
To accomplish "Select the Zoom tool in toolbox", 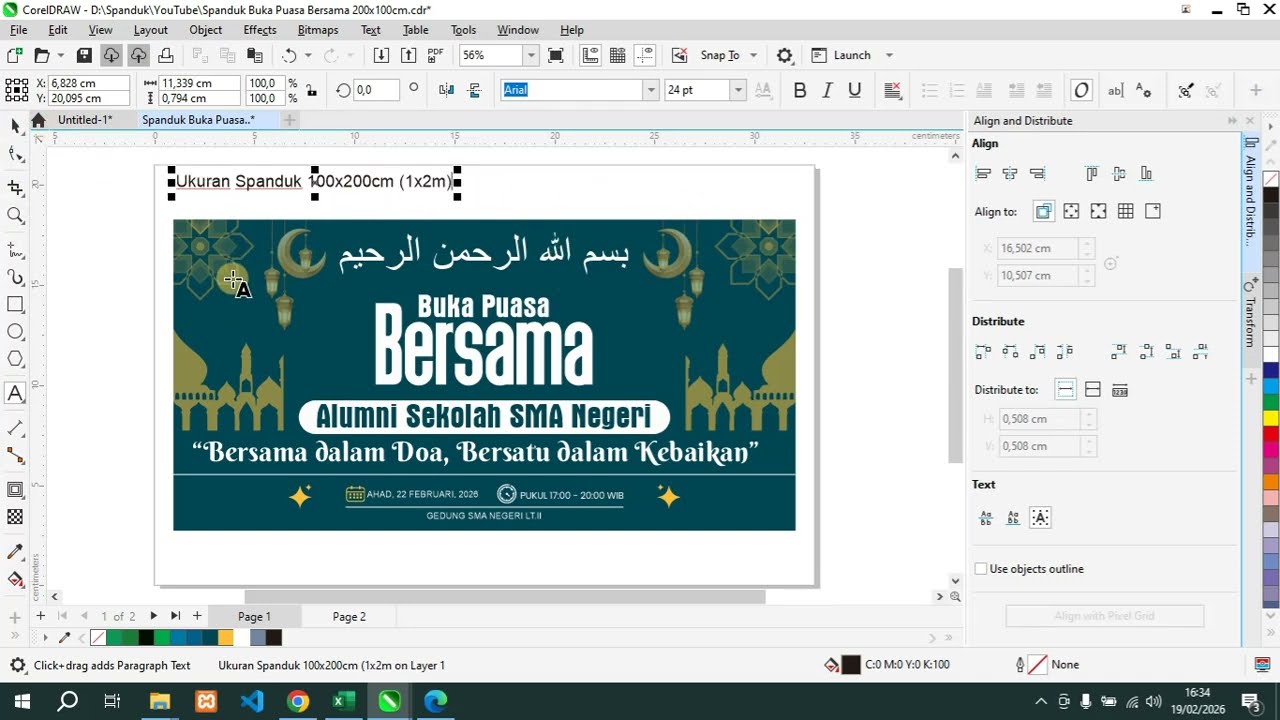I will [x=15, y=215].
